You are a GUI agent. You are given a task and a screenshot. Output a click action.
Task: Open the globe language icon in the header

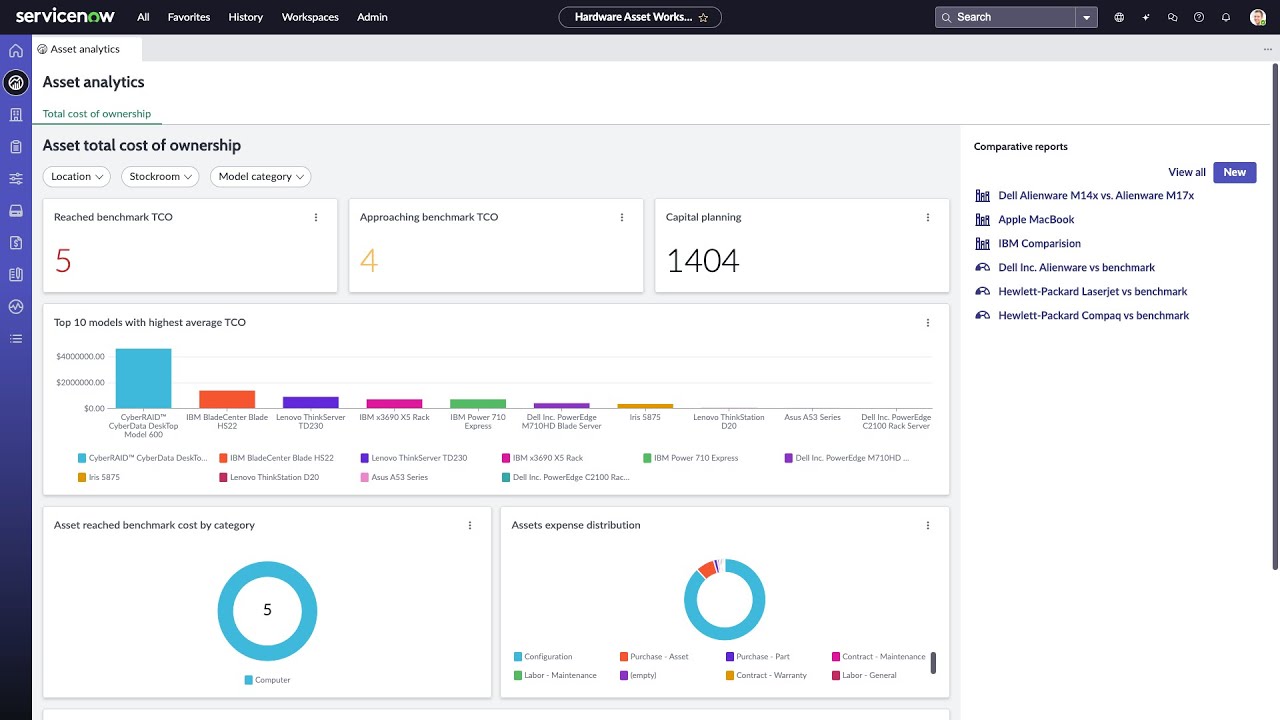point(1119,17)
